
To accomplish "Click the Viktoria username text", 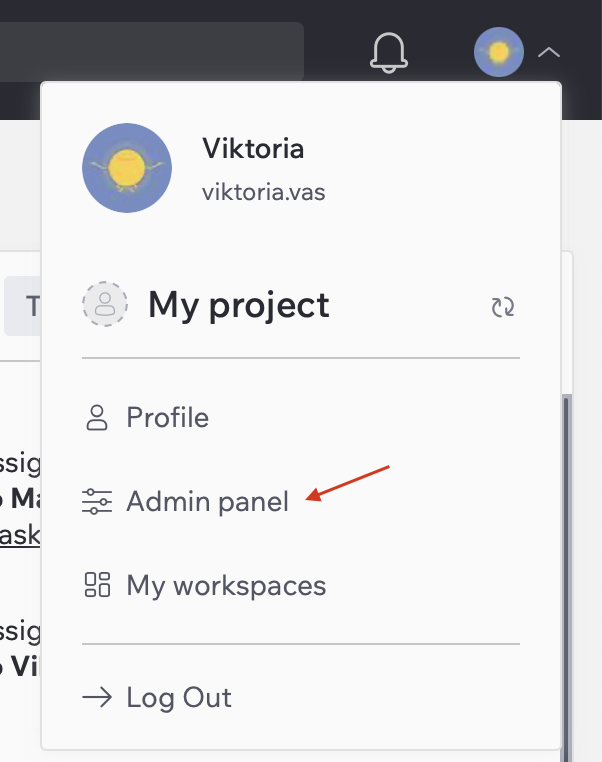I will click(253, 148).
